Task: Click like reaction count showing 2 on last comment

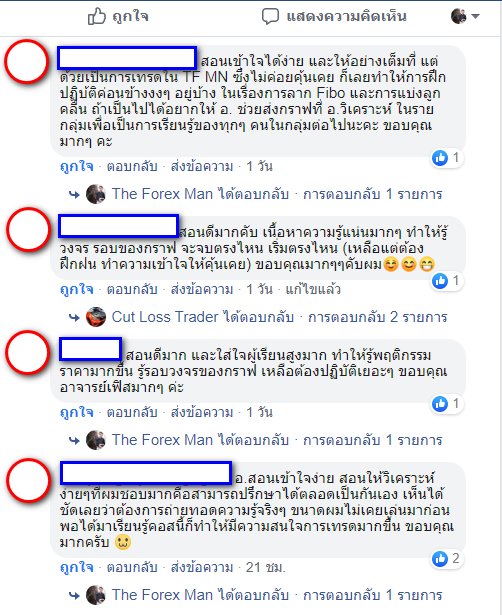Action: point(447,559)
